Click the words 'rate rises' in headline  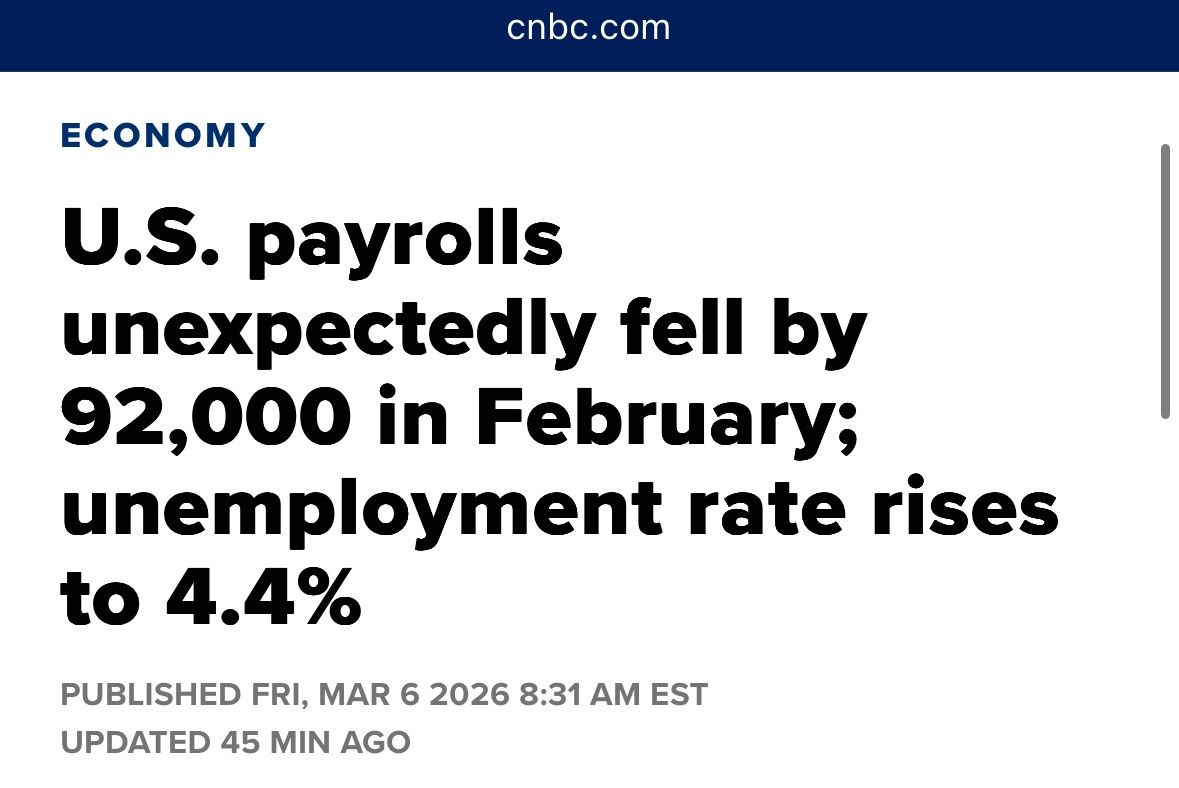[873, 508]
